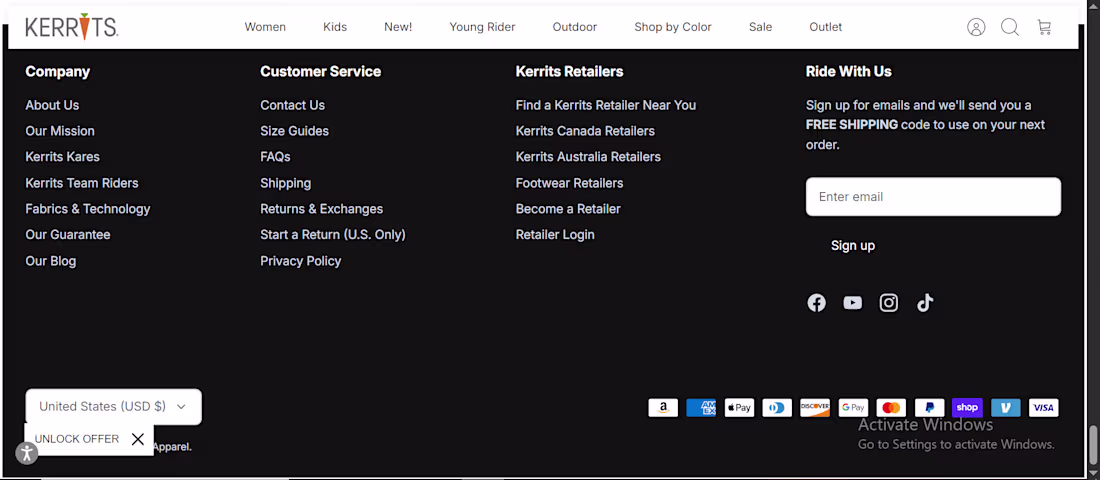Viewport: 1100px width, 480px height.
Task: Open the account profile icon
Action: point(976,27)
